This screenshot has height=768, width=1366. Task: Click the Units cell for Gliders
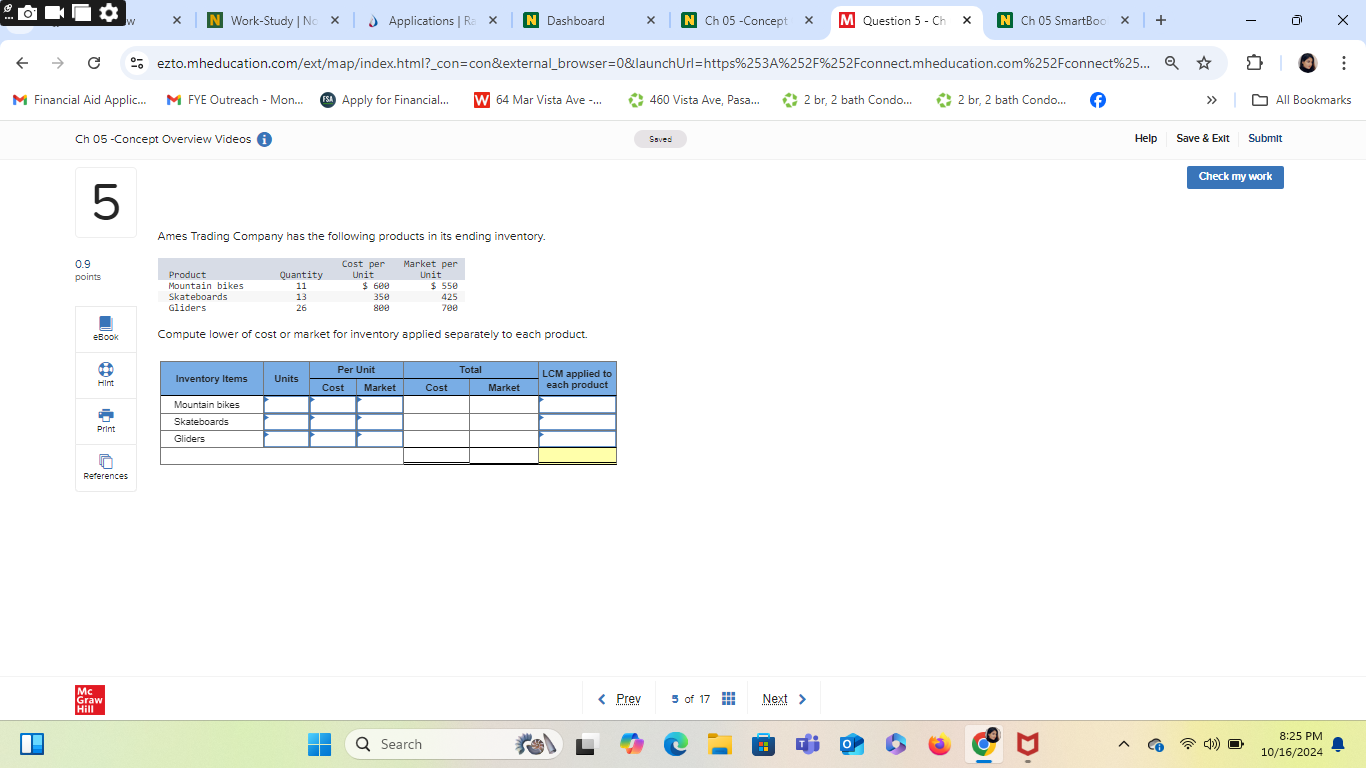287,439
